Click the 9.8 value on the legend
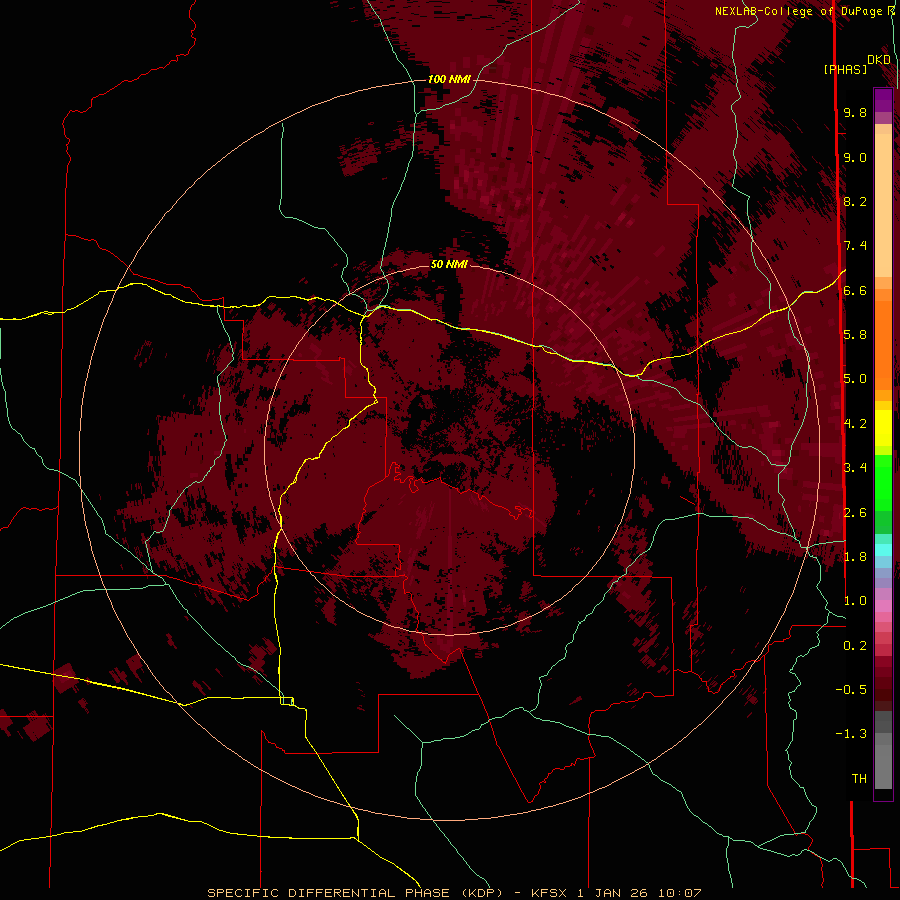Viewport: 900px width, 900px height. 855,112
